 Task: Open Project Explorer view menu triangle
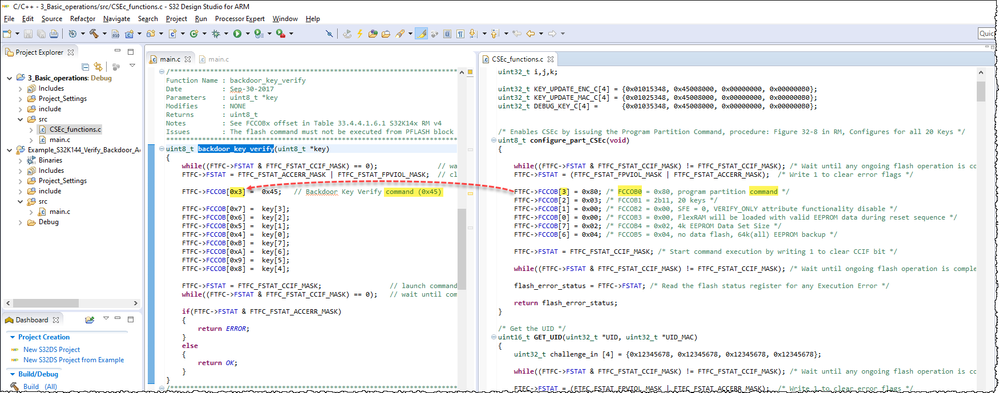point(133,66)
